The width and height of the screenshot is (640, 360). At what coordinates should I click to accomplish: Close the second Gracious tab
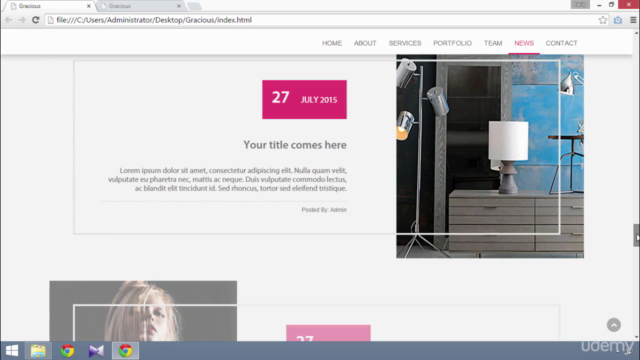click(x=178, y=6)
